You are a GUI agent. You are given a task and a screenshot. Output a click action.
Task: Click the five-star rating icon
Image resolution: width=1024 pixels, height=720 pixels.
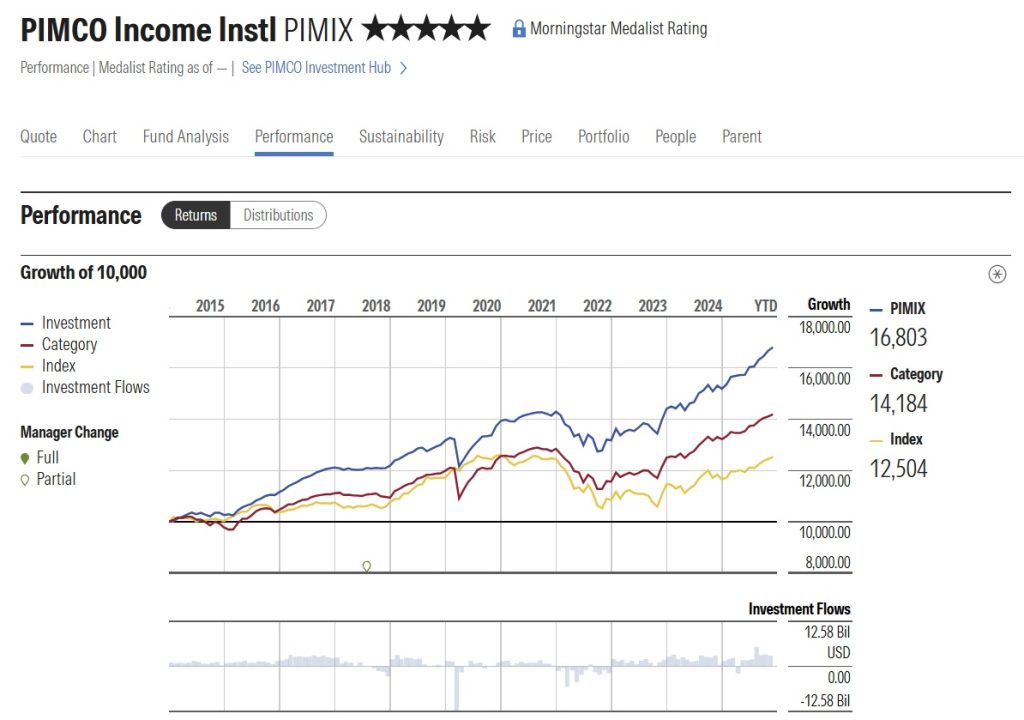(427, 29)
